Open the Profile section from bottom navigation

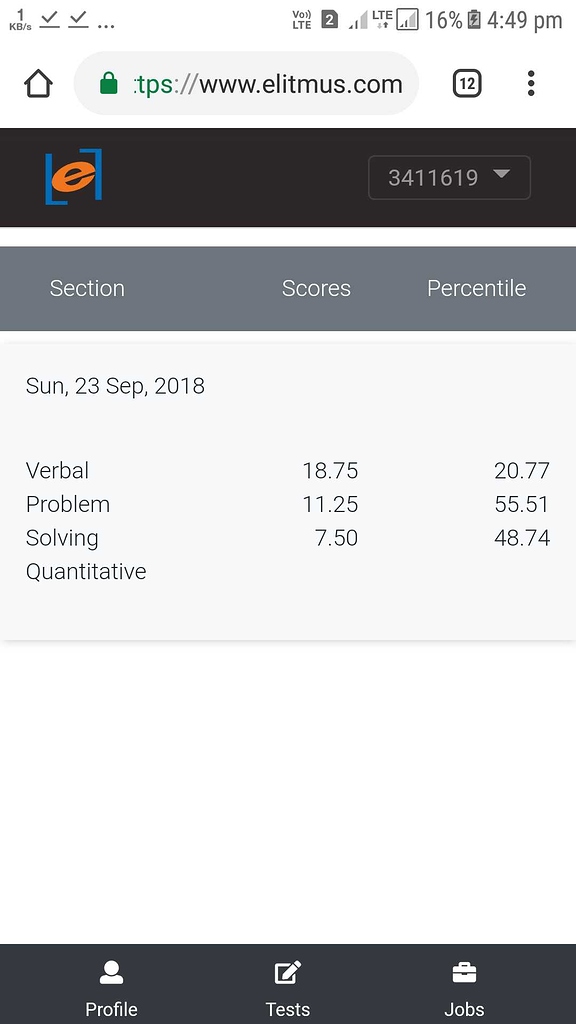point(111,983)
